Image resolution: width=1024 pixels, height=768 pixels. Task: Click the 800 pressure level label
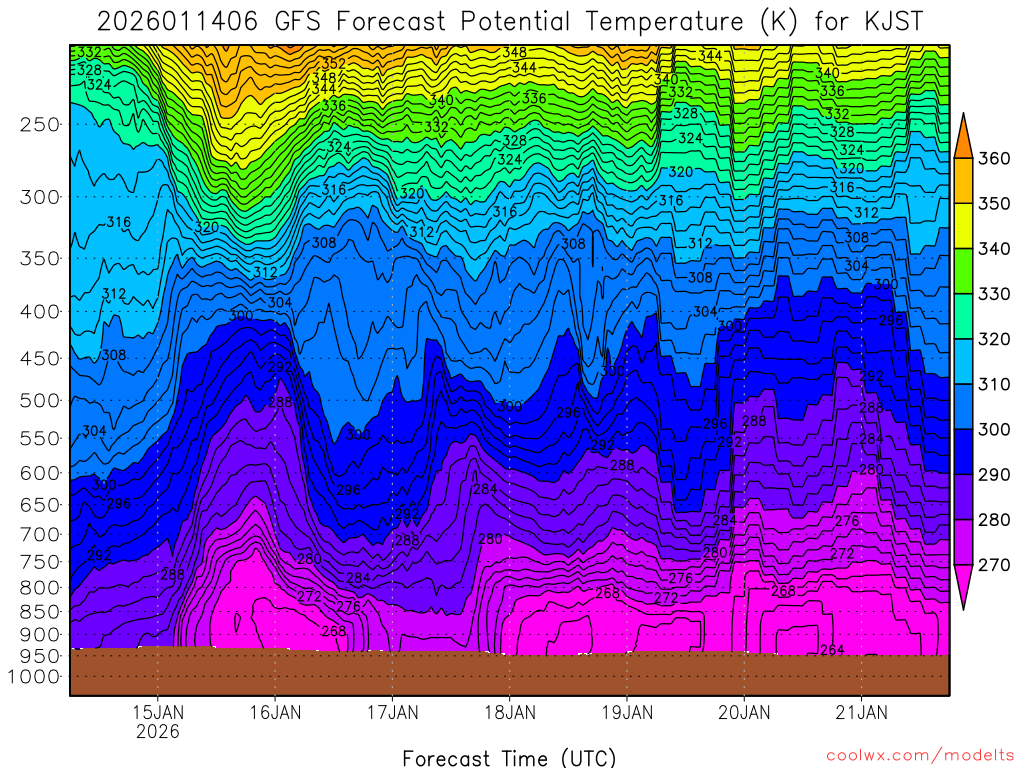(40, 587)
